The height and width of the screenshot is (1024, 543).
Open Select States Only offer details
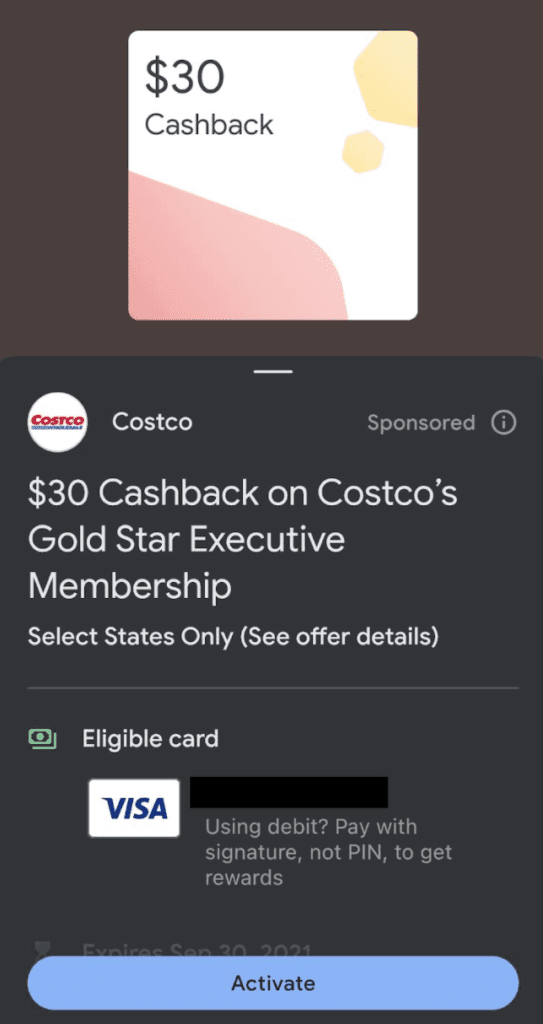(x=233, y=636)
